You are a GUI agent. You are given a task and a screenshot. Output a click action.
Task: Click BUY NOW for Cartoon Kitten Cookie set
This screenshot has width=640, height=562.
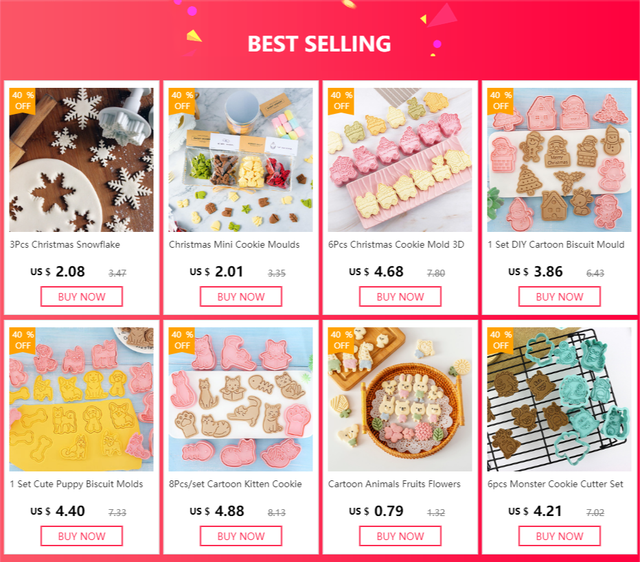click(x=241, y=536)
